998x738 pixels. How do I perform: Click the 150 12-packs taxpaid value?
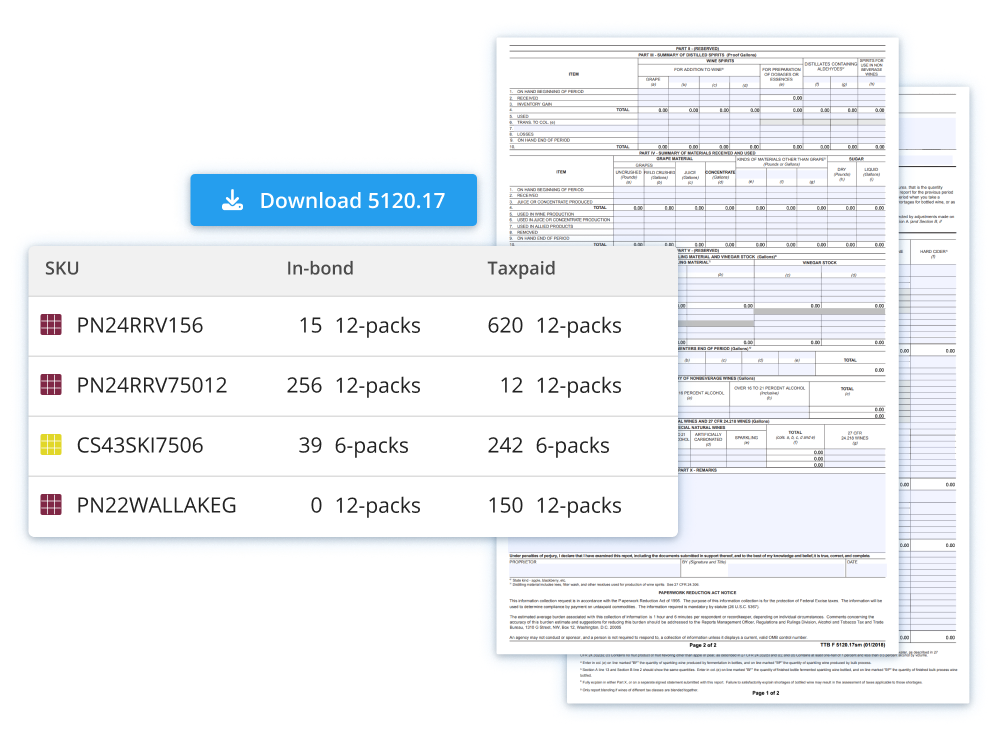(x=554, y=506)
